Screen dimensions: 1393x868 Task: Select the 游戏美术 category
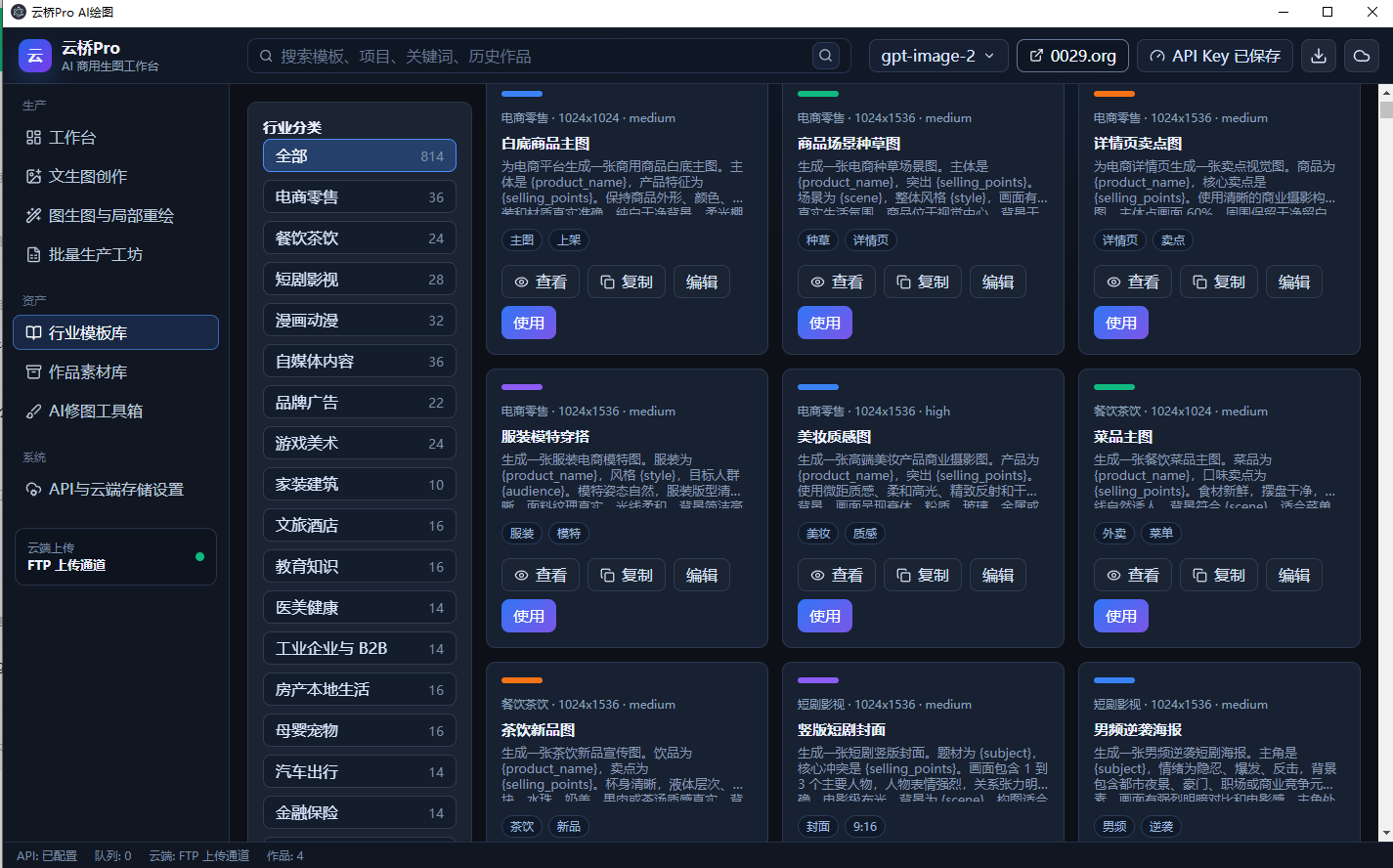click(x=360, y=443)
